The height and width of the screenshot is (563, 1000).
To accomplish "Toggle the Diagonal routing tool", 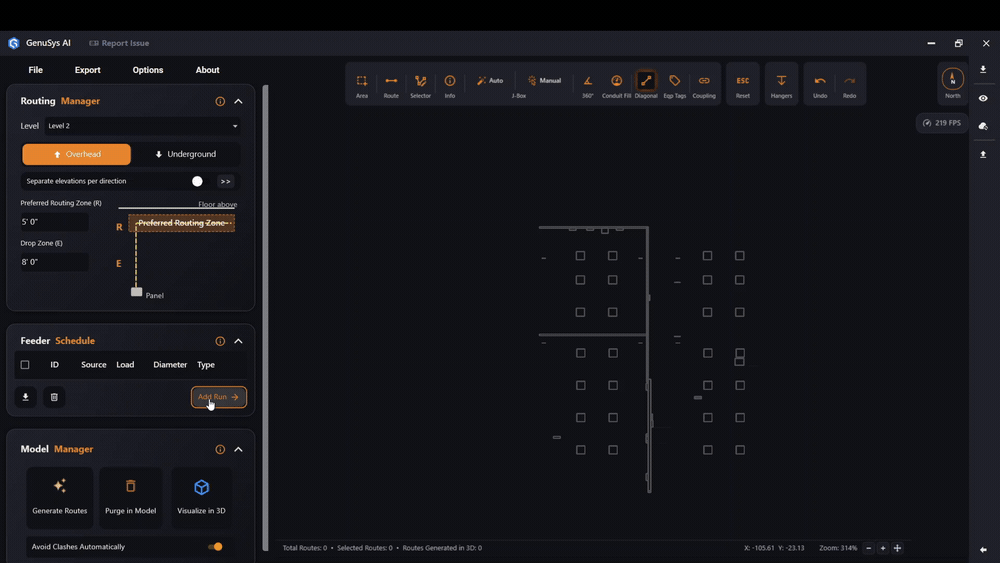I will 645,85.
